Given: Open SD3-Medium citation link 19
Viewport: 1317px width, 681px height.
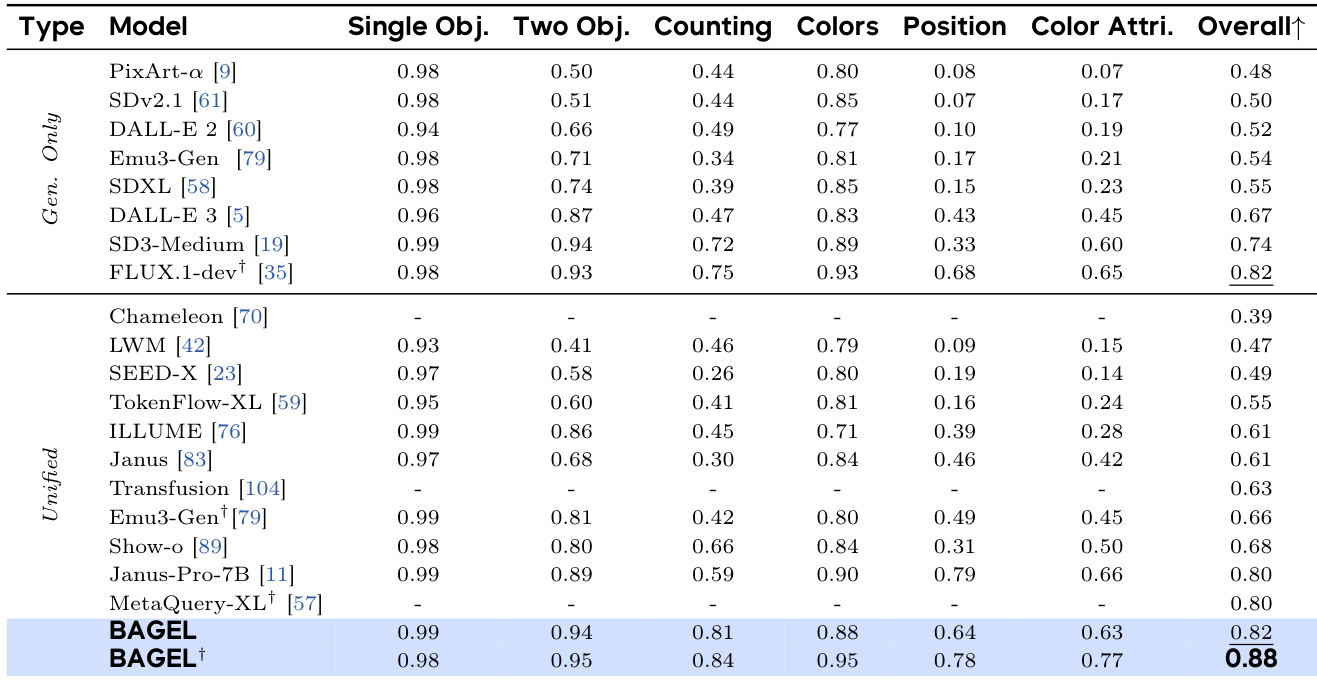Looking at the screenshot, I should pos(272,244).
